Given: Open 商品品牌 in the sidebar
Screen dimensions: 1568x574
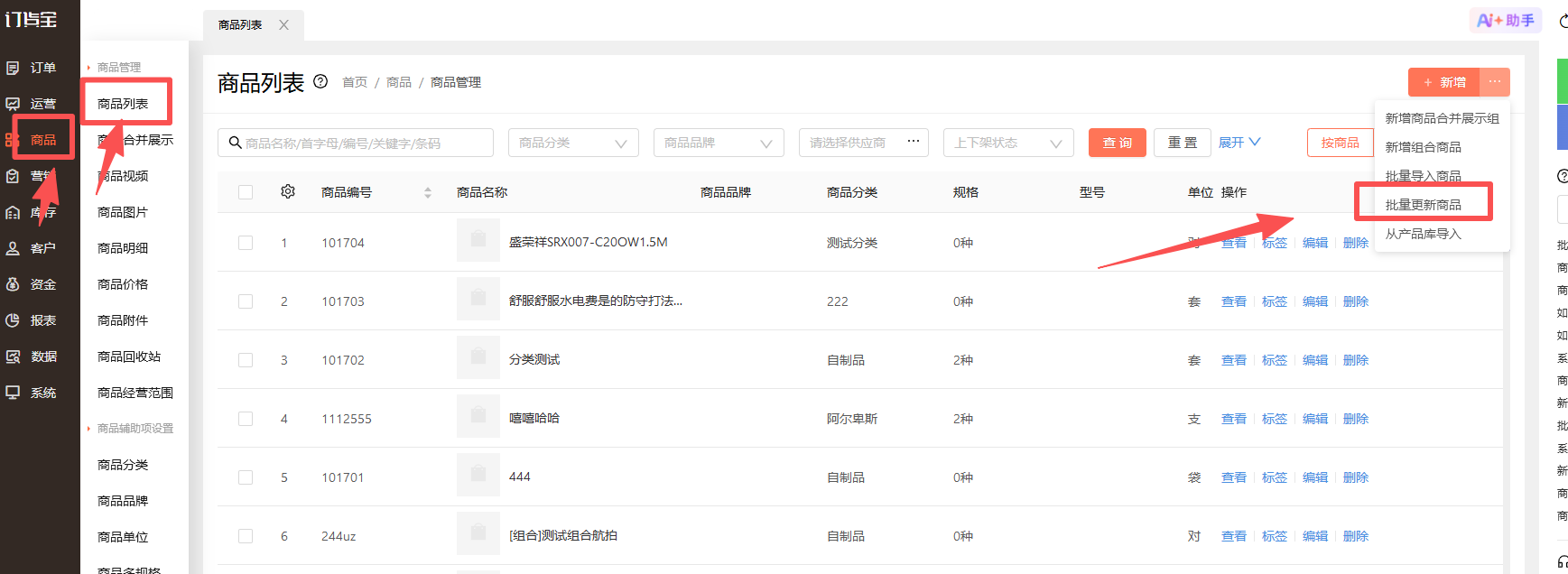Looking at the screenshot, I should tap(123, 501).
